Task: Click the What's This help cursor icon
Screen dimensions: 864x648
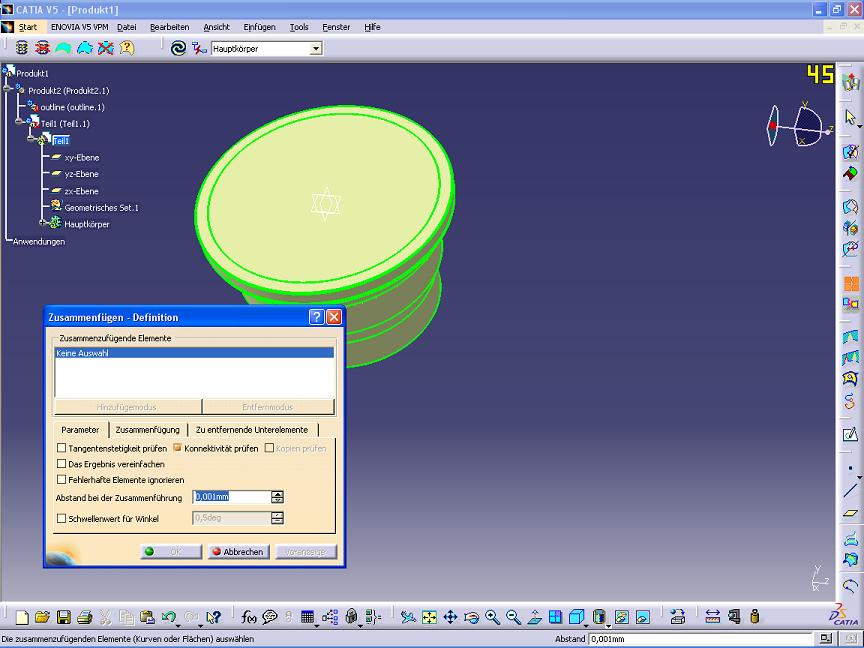Action: [213, 617]
